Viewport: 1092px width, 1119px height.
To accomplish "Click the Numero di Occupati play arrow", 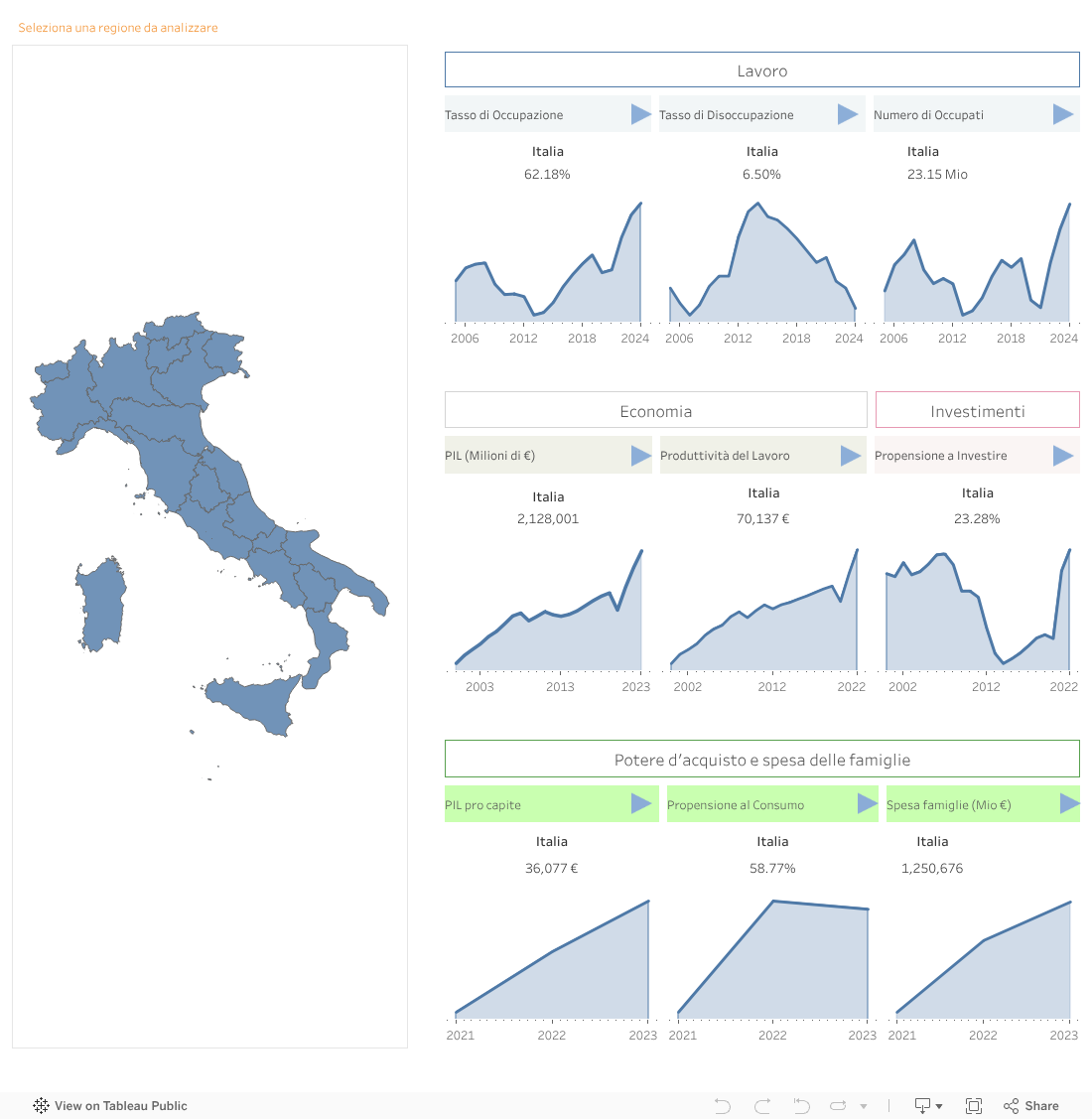I will pyautogui.click(x=1063, y=114).
